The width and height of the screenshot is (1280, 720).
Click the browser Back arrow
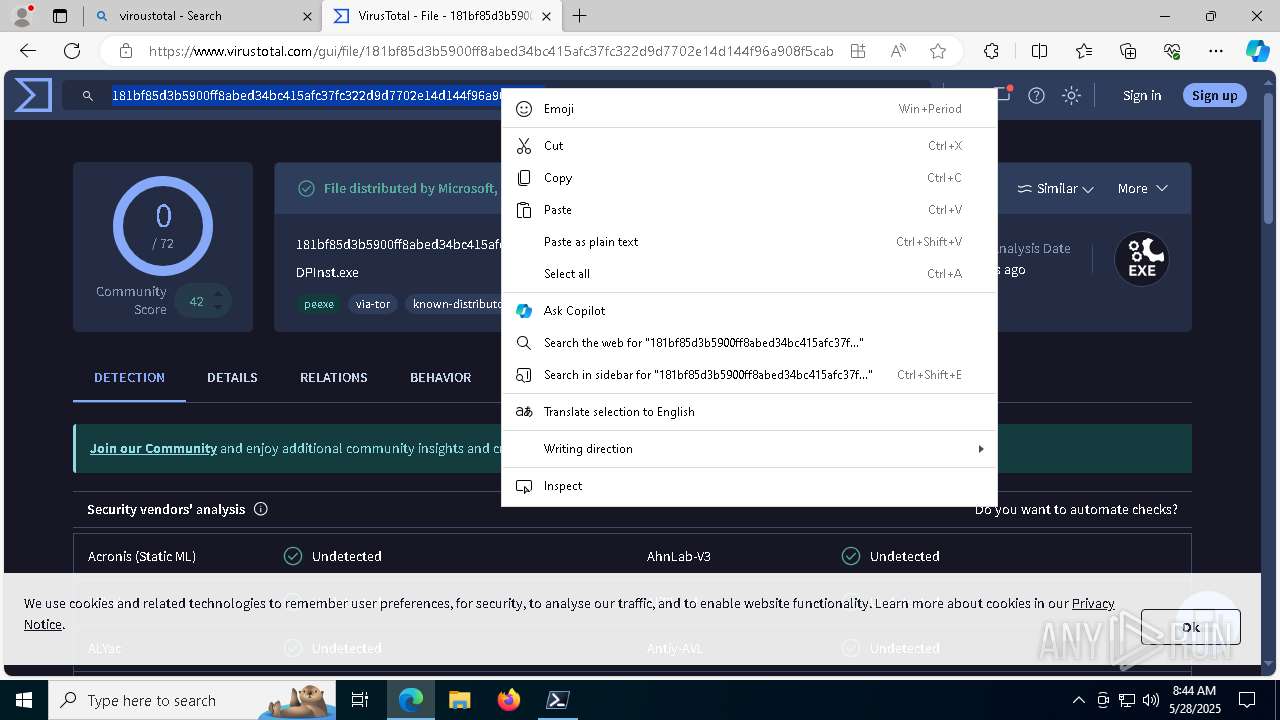tap(28, 51)
